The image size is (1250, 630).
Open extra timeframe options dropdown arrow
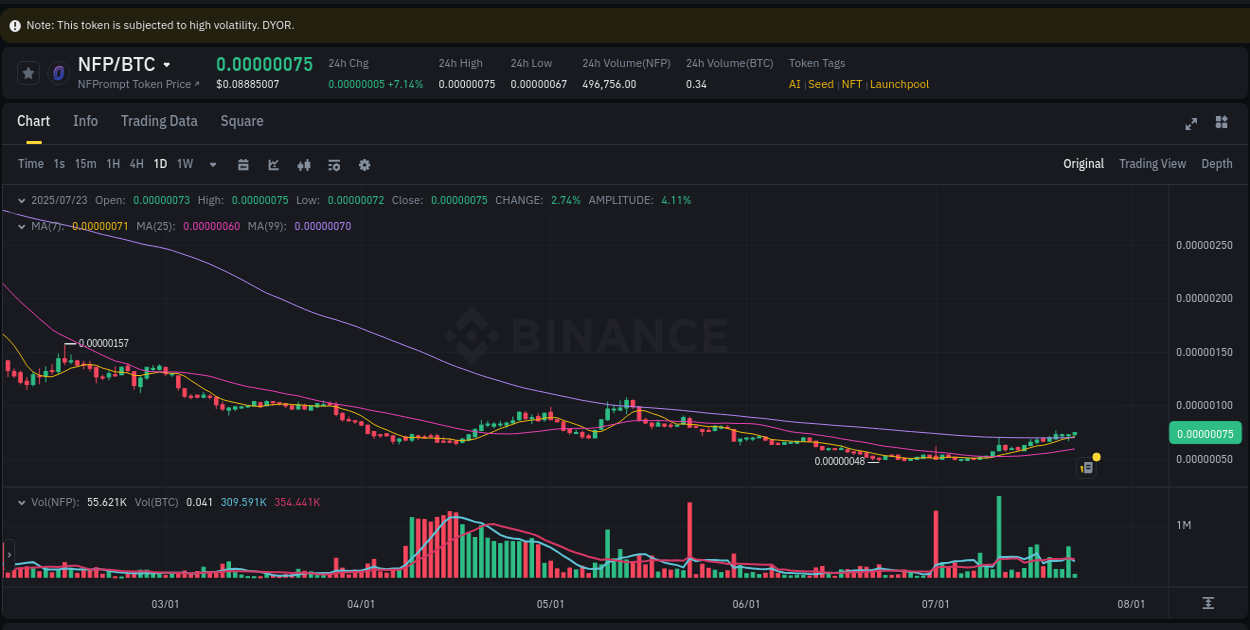(x=212, y=164)
